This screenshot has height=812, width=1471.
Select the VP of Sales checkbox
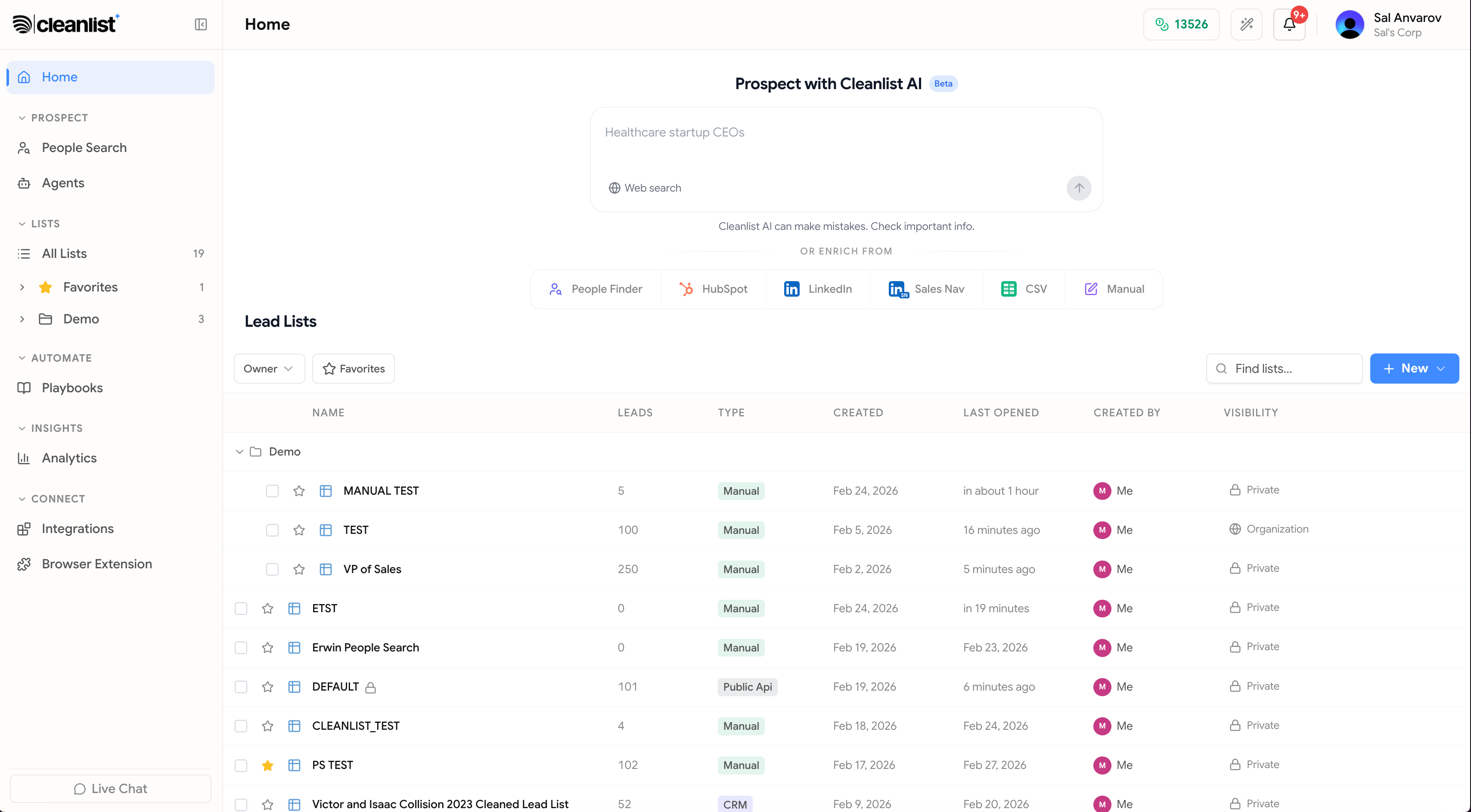[x=273, y=569]
